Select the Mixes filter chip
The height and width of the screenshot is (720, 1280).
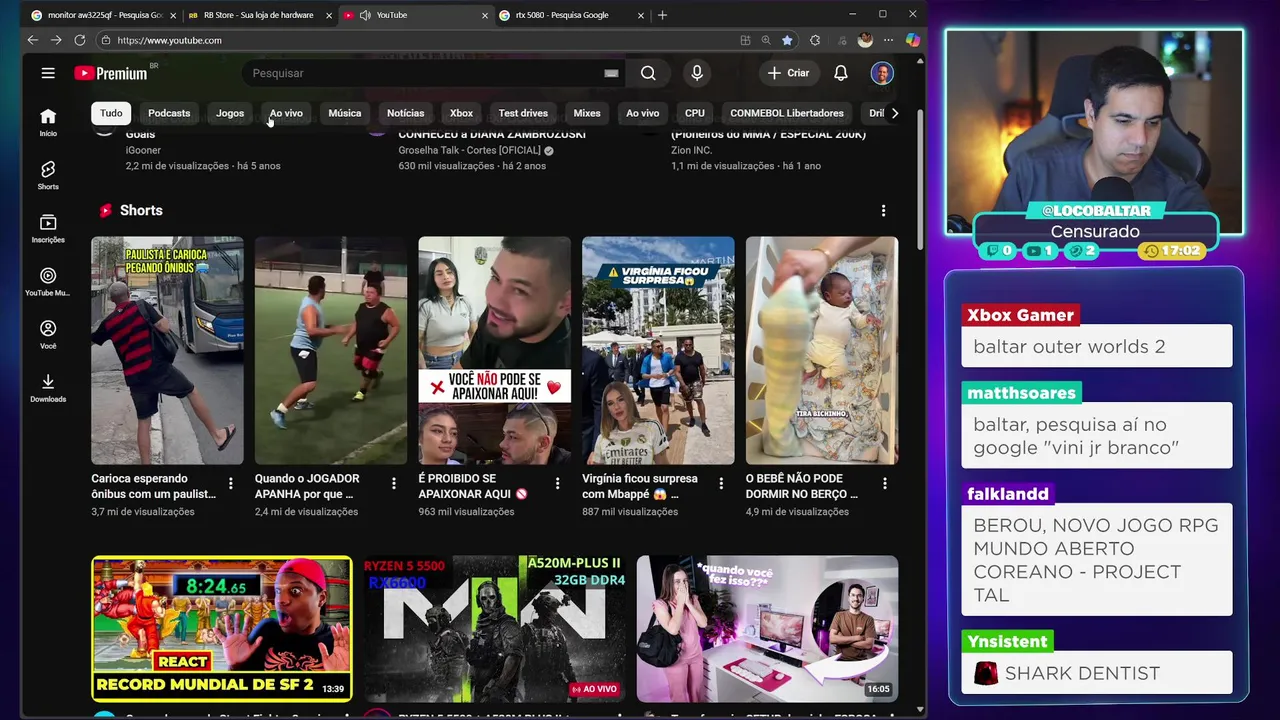[x=587, y=113]
